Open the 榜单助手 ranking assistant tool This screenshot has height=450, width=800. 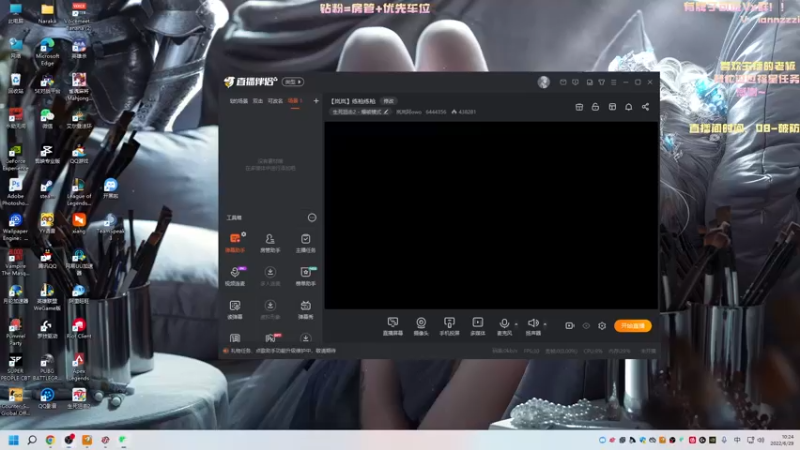pos(305,276)
